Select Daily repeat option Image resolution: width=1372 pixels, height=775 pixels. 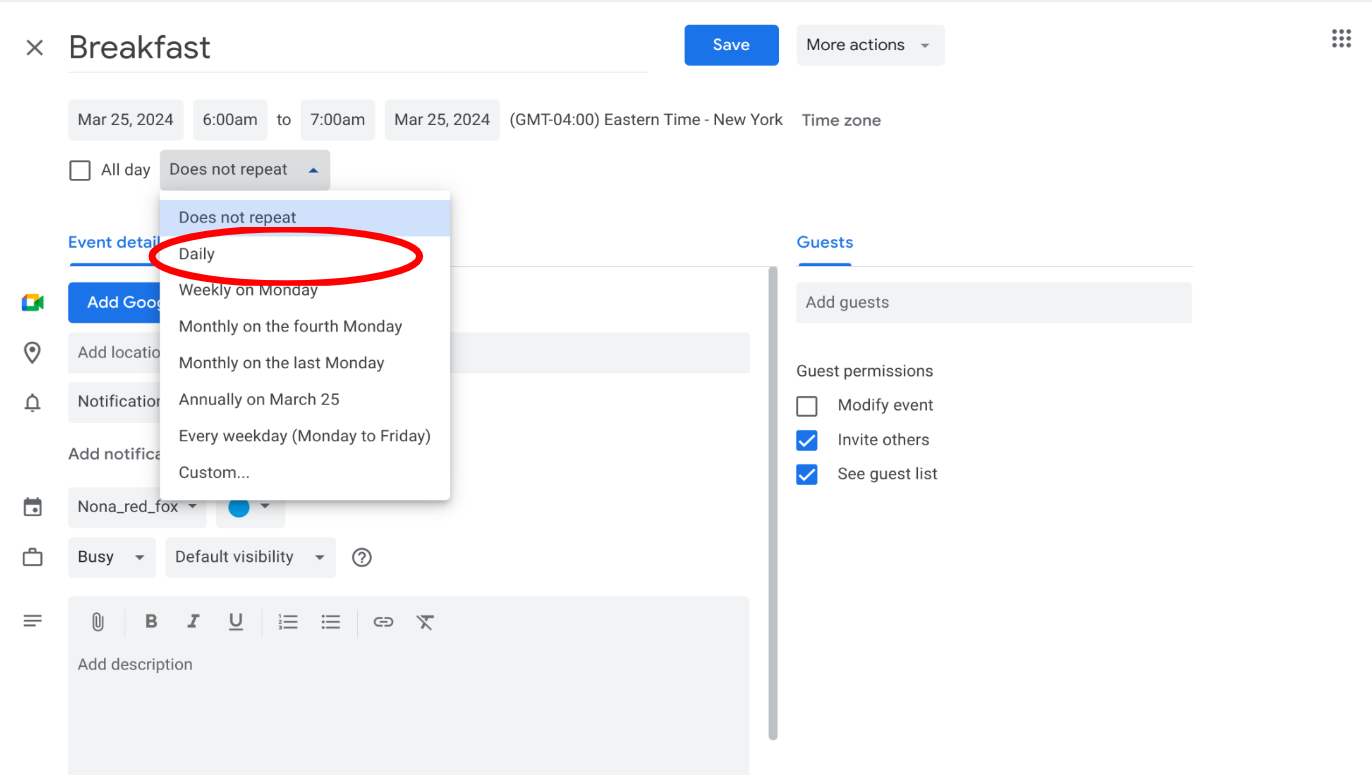point(305,254)
